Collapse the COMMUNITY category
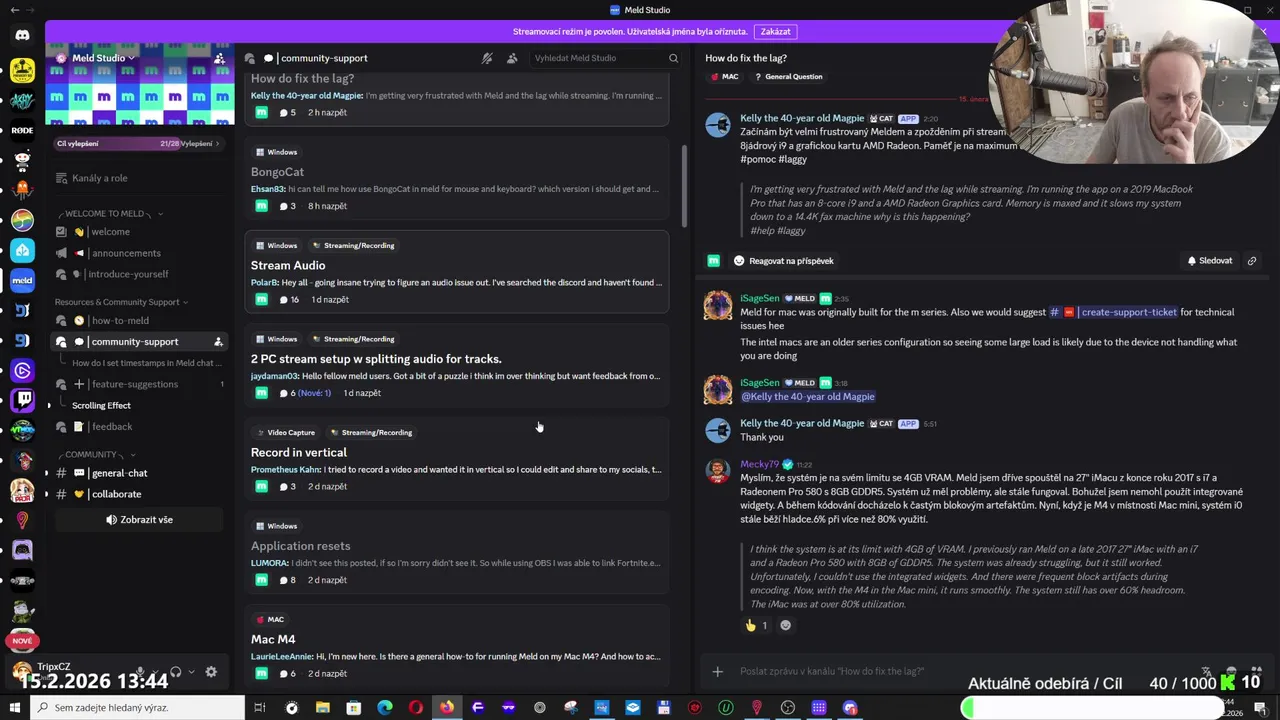The image size is (1280, 720). point(96,454)
